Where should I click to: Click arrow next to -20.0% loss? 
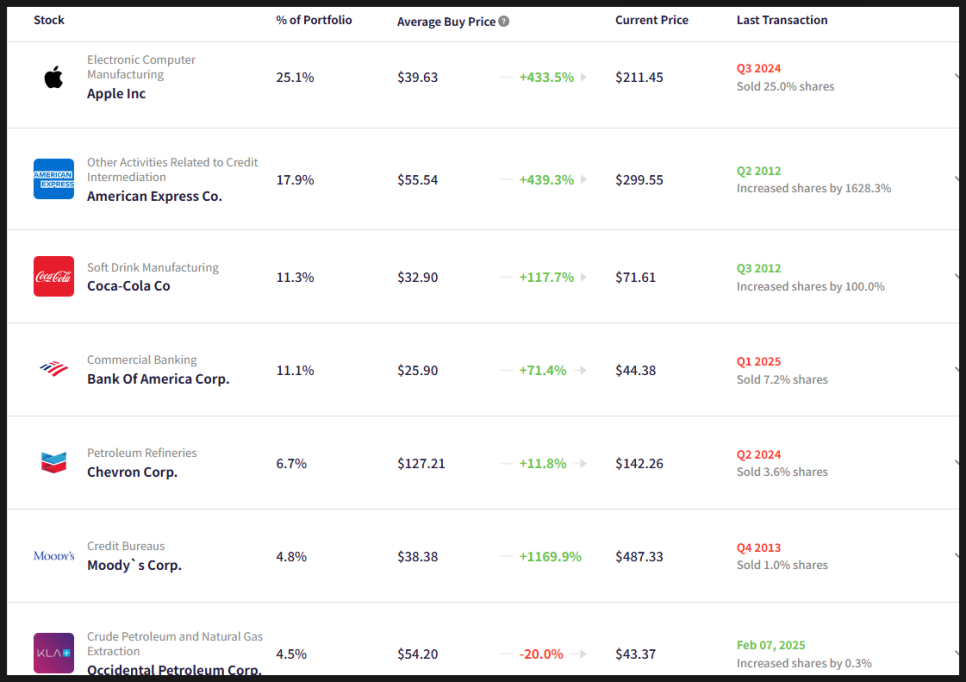[x=579, y=654]
